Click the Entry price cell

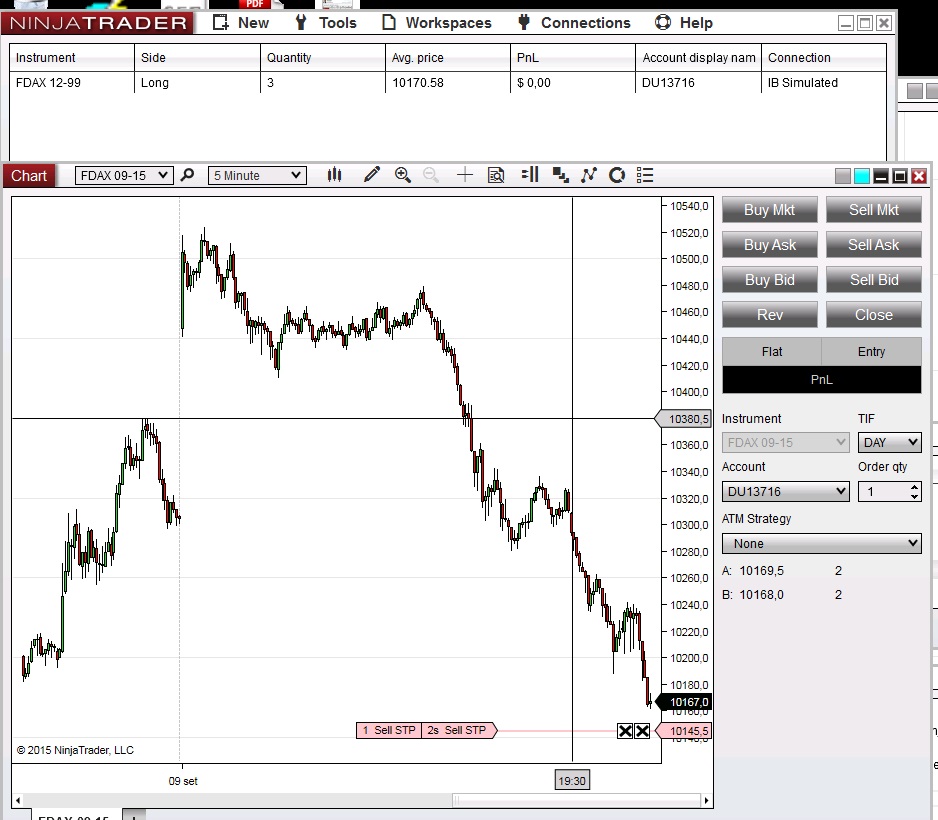[x=872, y=352]
